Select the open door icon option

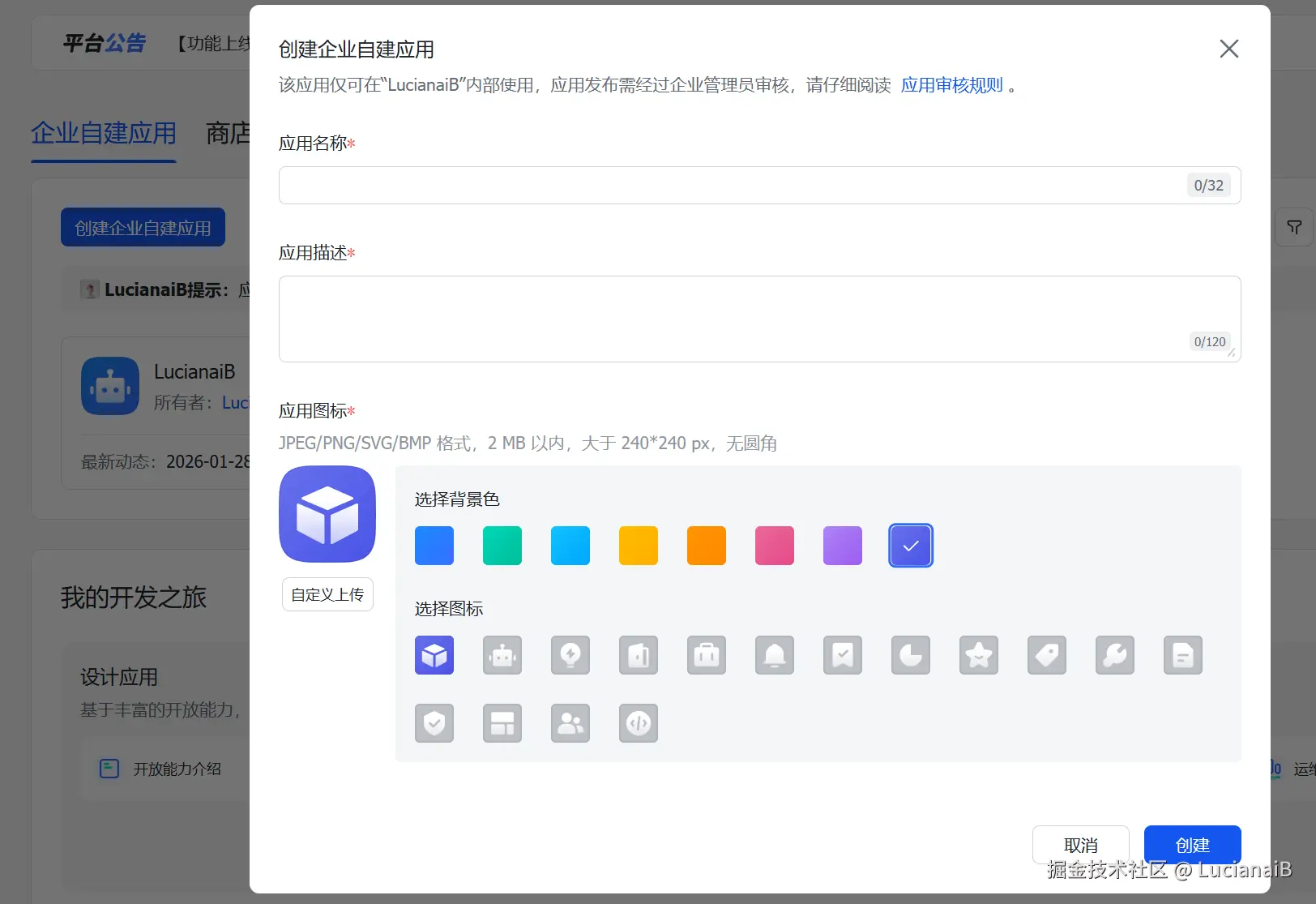(x=639, y=655)
